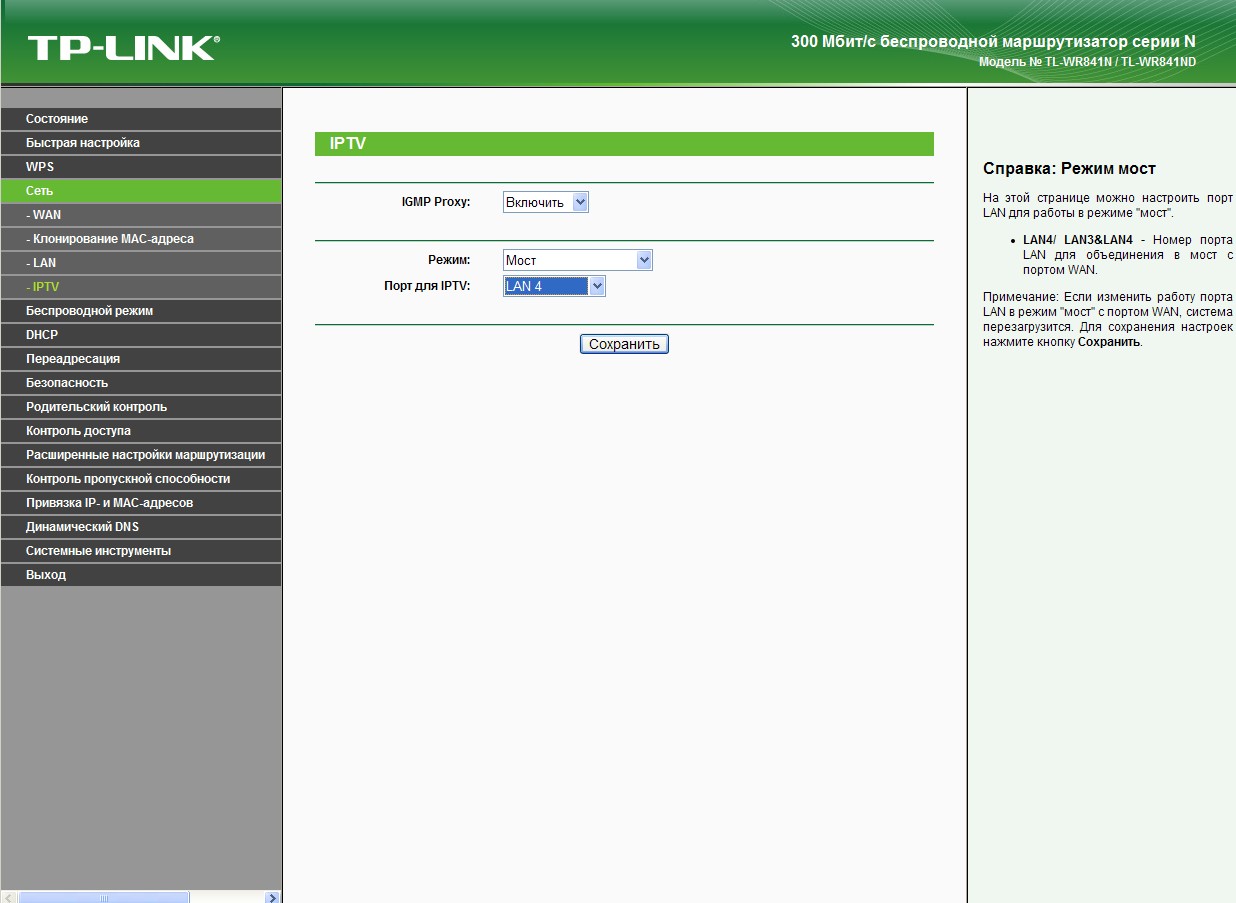Open Расширенные настройки маршрутизации
Screen dimensions: 1236x903
(140, 455)
